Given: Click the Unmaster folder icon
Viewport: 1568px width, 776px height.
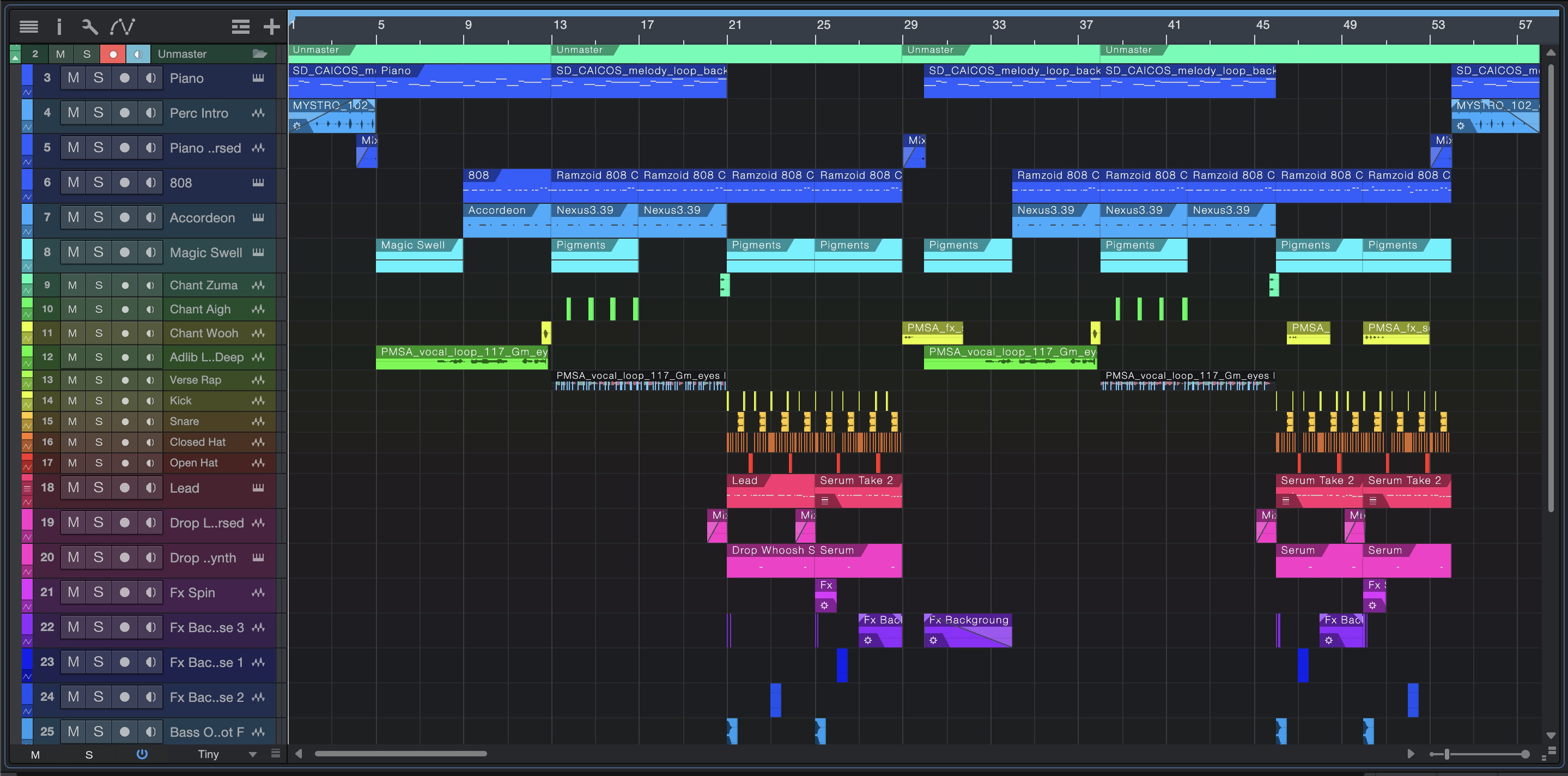Looking at the screenshot, I should 260,53.
